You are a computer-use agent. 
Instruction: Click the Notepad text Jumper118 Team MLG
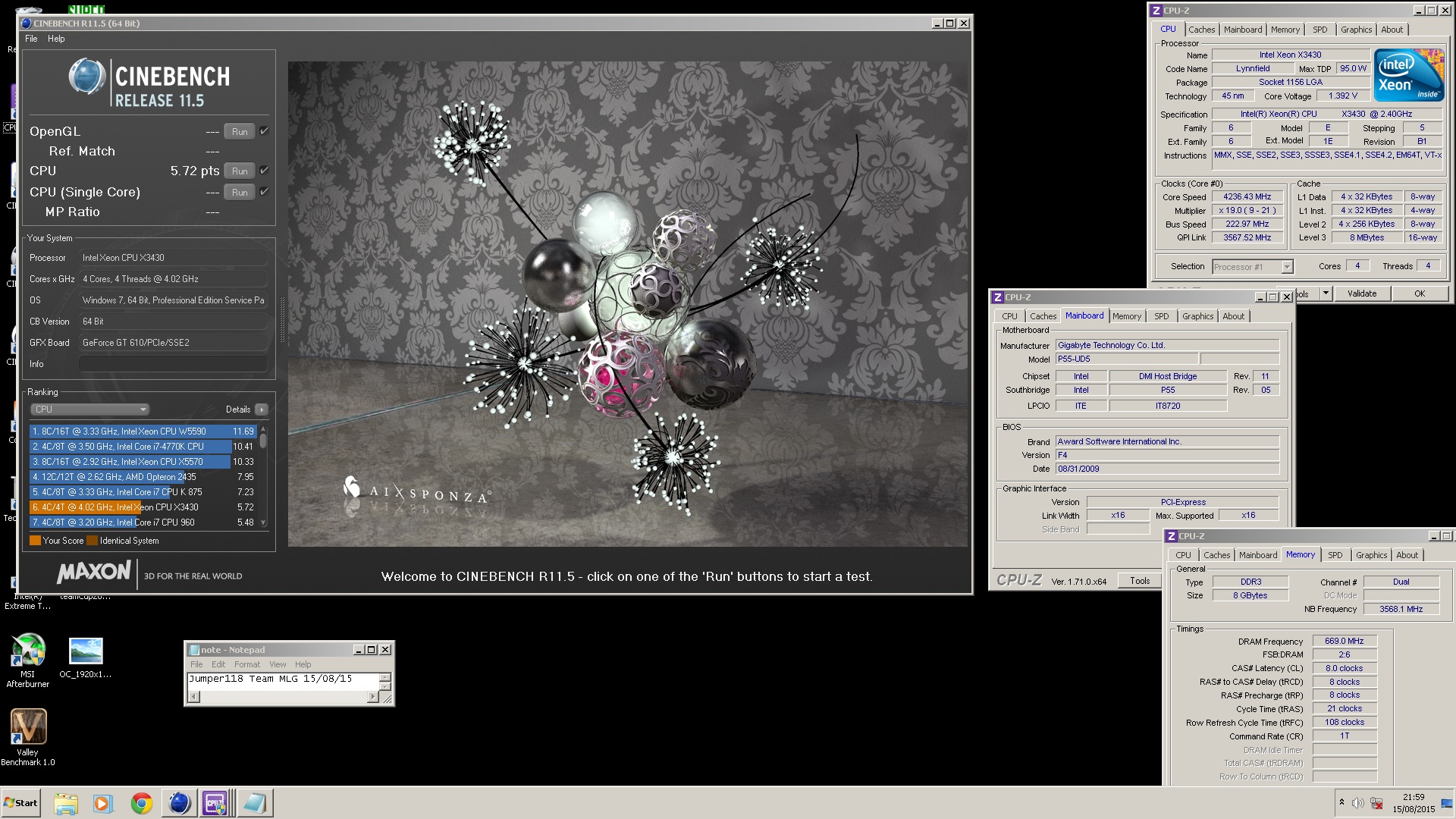pos(243,679)
